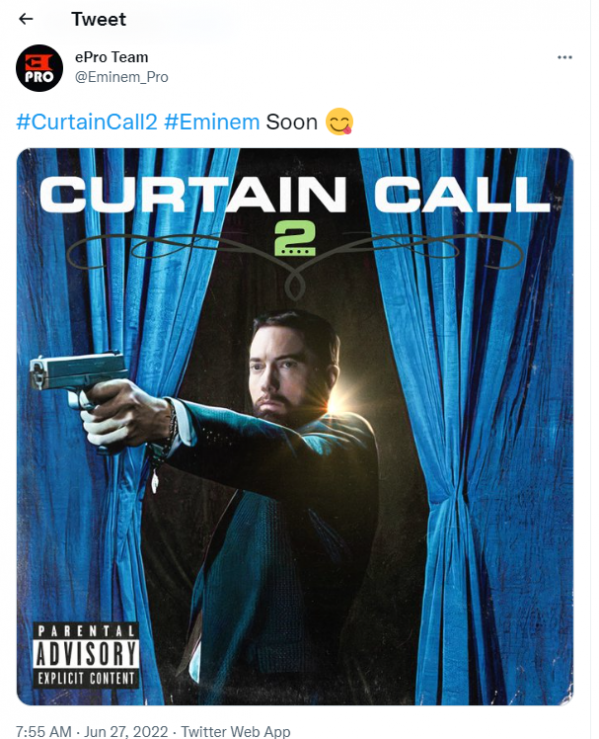
Task: Select the word Soon in the tweet
Action: point(292,122)
